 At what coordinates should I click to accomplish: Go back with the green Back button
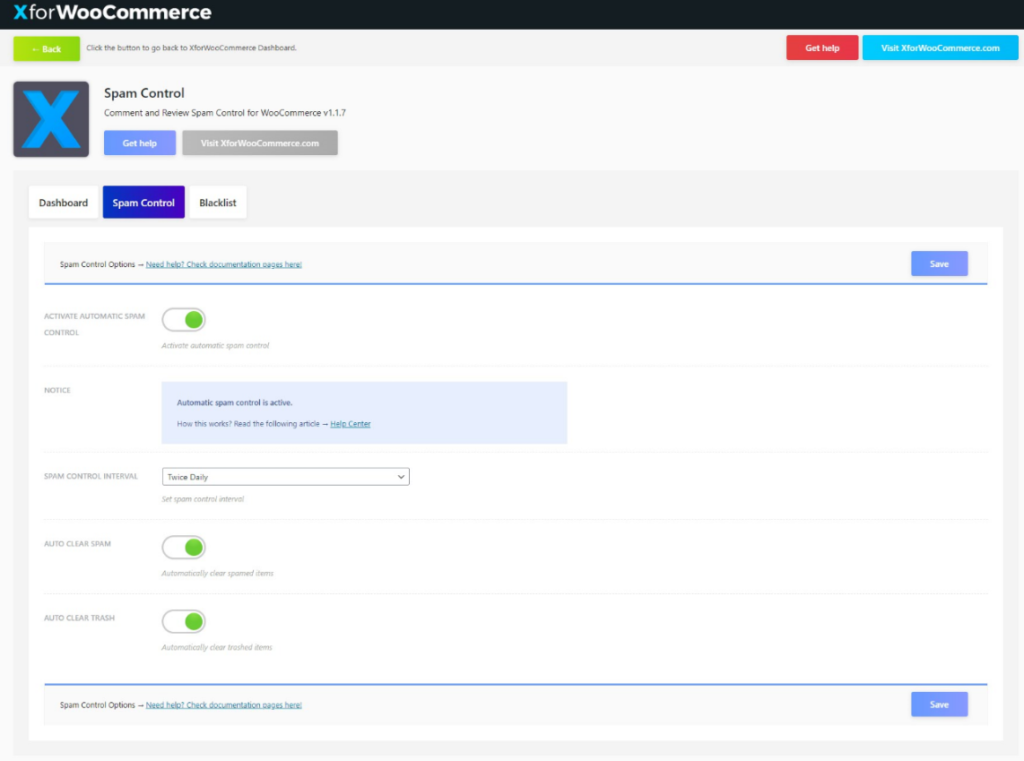[x=46, y=49]
